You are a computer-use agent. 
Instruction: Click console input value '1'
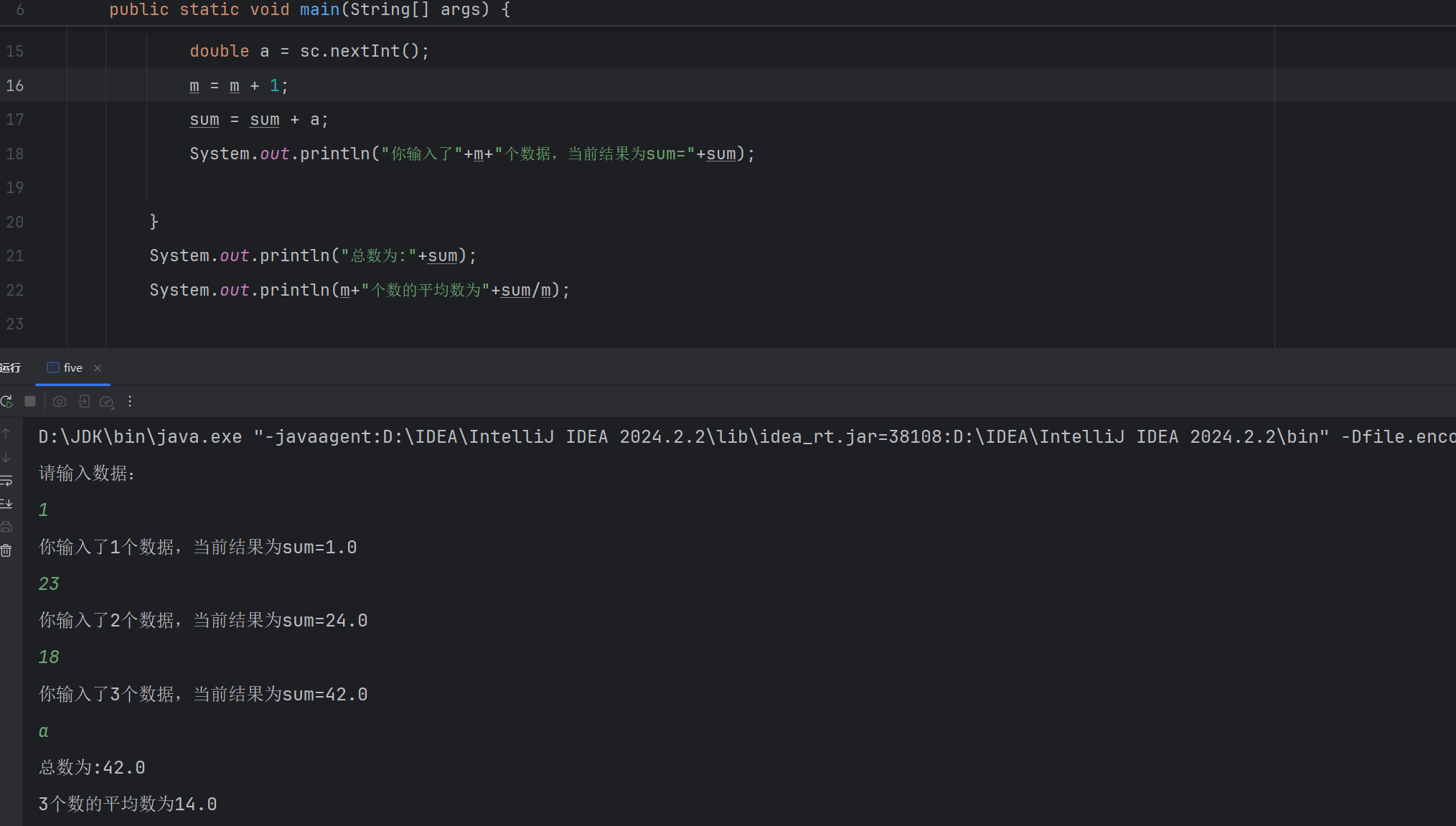(x=43, y=510)
